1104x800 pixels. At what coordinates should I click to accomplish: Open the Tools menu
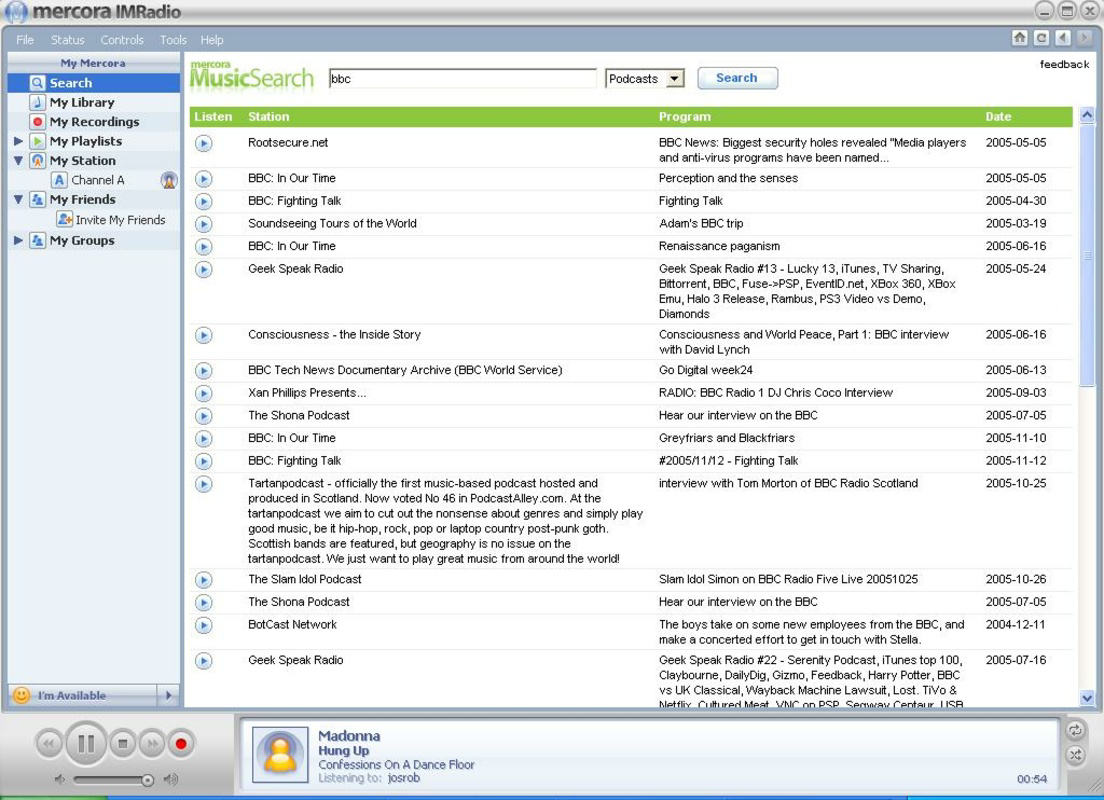point(173,40)
